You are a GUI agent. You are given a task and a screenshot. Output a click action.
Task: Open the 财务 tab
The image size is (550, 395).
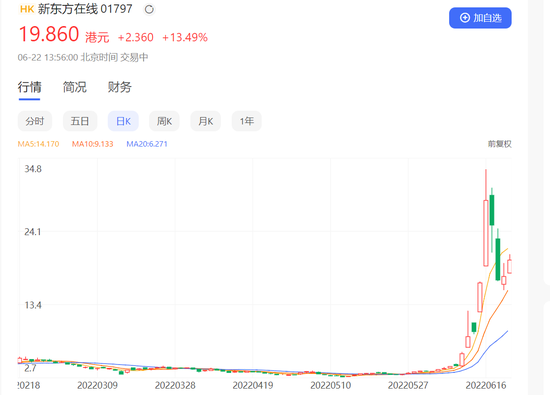[x=120, y=87]
